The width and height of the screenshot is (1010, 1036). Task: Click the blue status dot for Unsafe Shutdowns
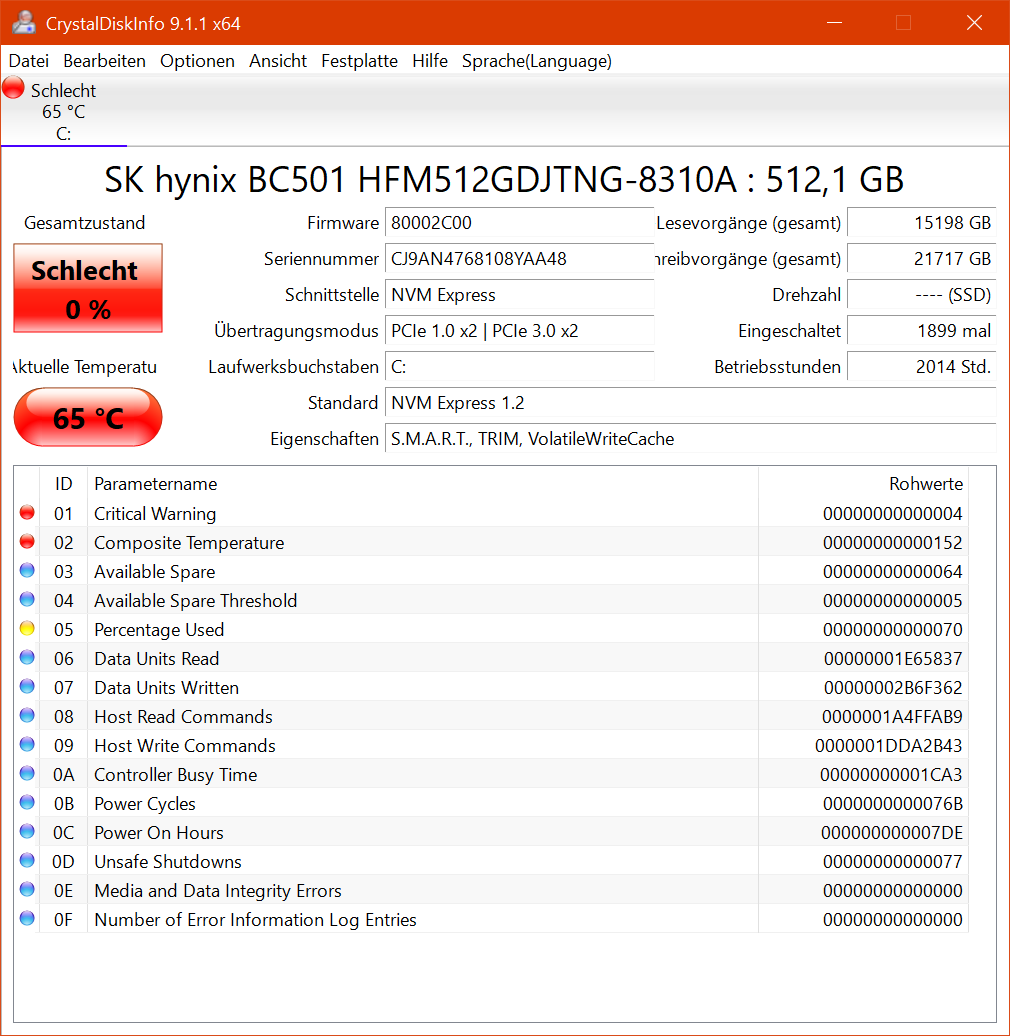tap(27, 860)
